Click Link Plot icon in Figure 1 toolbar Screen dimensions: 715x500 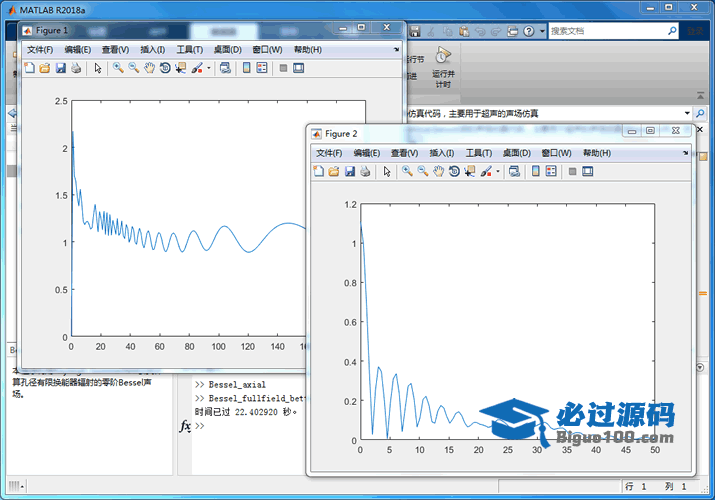(x=225, y=68)
